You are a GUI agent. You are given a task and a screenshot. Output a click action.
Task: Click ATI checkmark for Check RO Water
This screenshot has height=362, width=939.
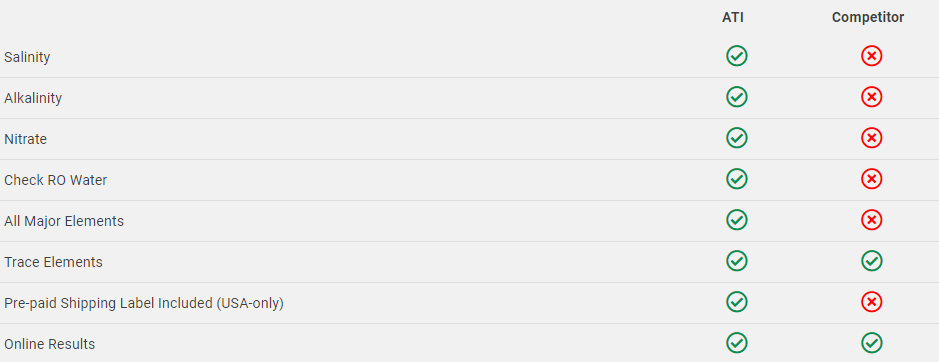(x=737, y=179)
